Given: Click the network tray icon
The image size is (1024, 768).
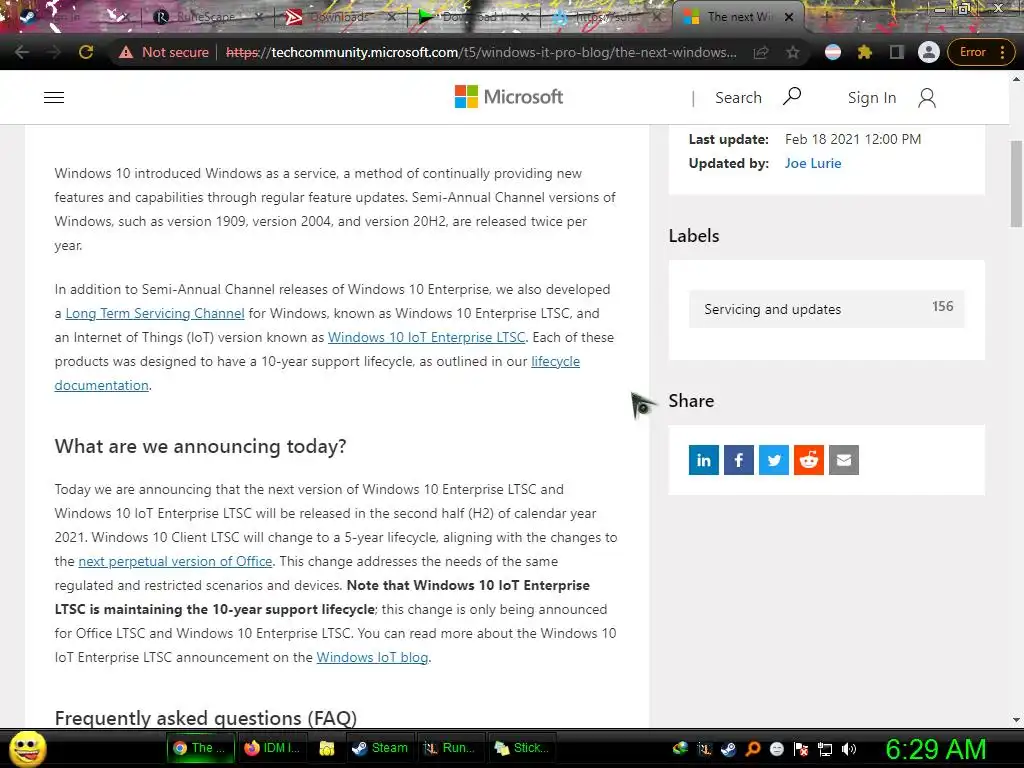Looking at the screenshot, I should (x=825, y=749).
